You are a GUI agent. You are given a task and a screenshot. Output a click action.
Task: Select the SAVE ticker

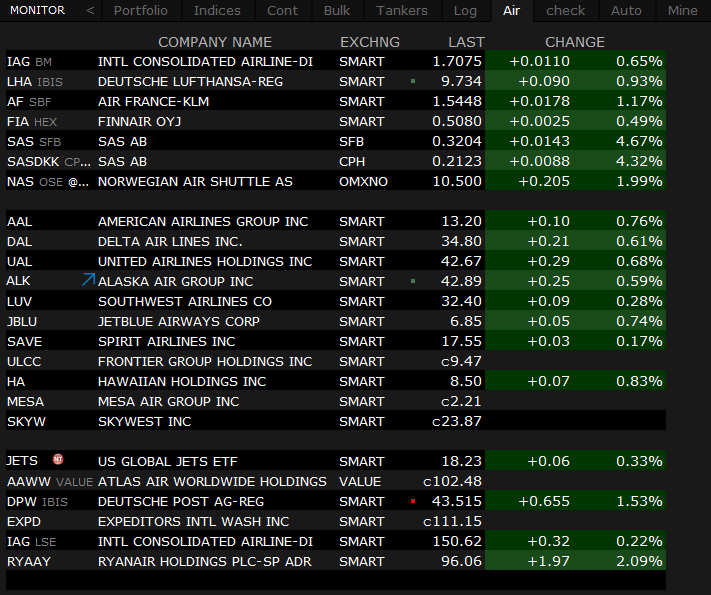[24, 341]
